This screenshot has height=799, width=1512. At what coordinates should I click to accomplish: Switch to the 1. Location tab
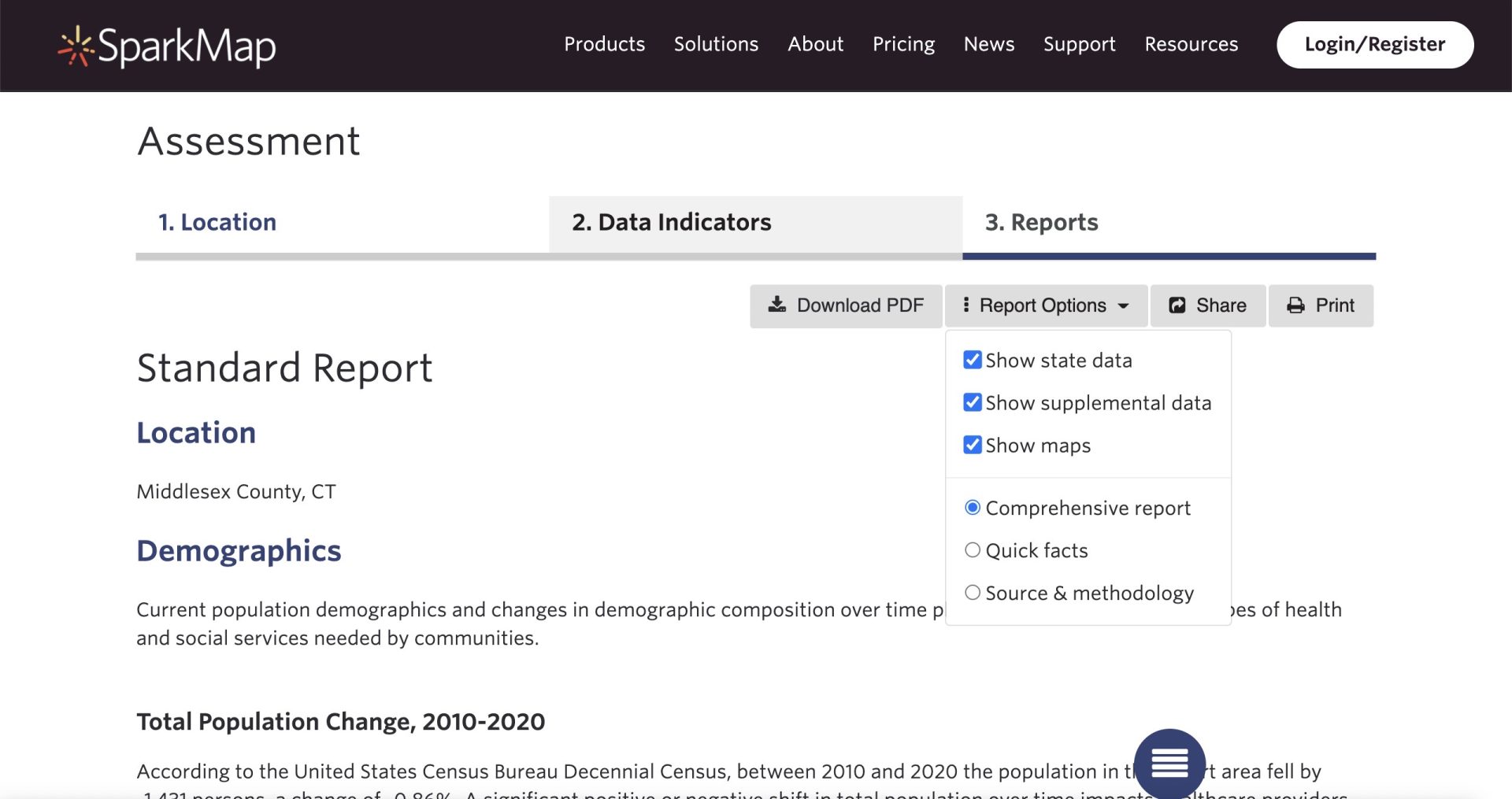[x=217, y=223]
